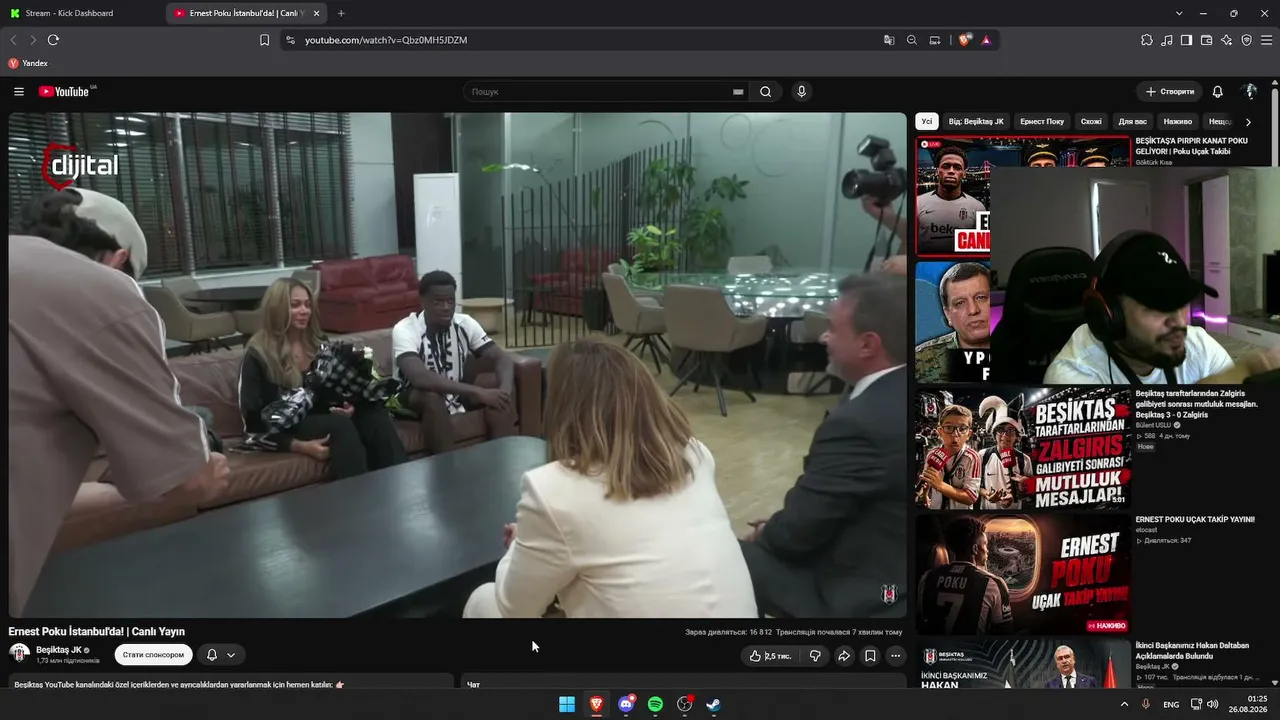The height and width of the screenshot is (720, 1280).
Task: Open the live BEŞİKTAŞ'A PIRPIR KANAT POKU video thumbnail
Action: 953,196
